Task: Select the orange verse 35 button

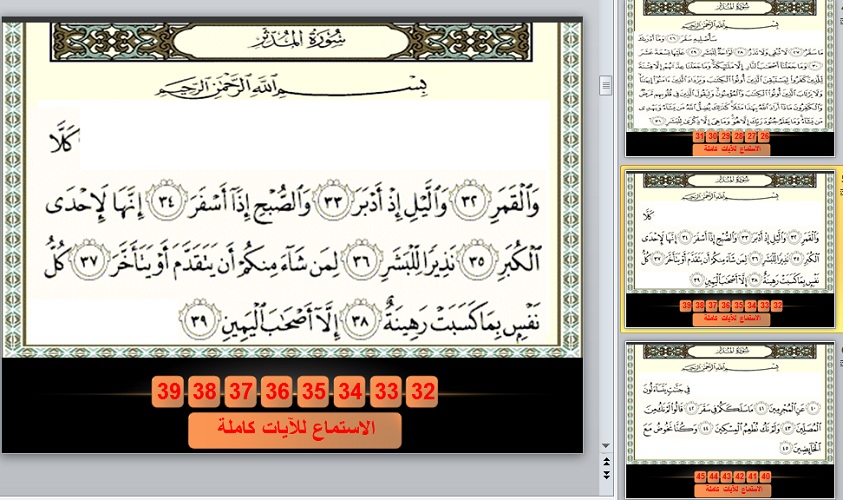Action: pyautogui.click(x=313, y=391)
